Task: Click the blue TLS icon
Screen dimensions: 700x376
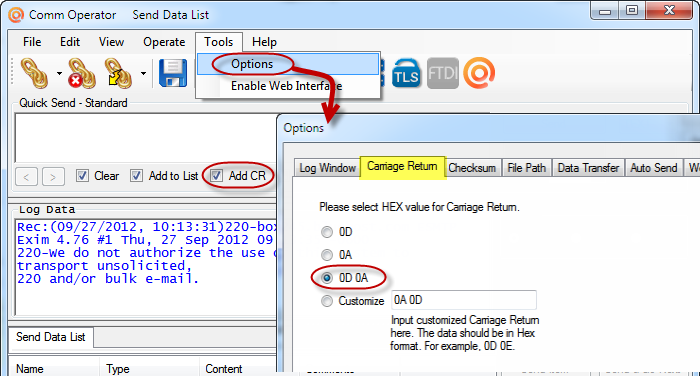Action: 406,73
